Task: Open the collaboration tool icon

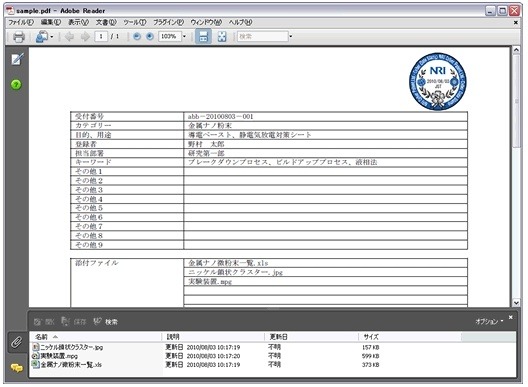Action: click(42, 36)
